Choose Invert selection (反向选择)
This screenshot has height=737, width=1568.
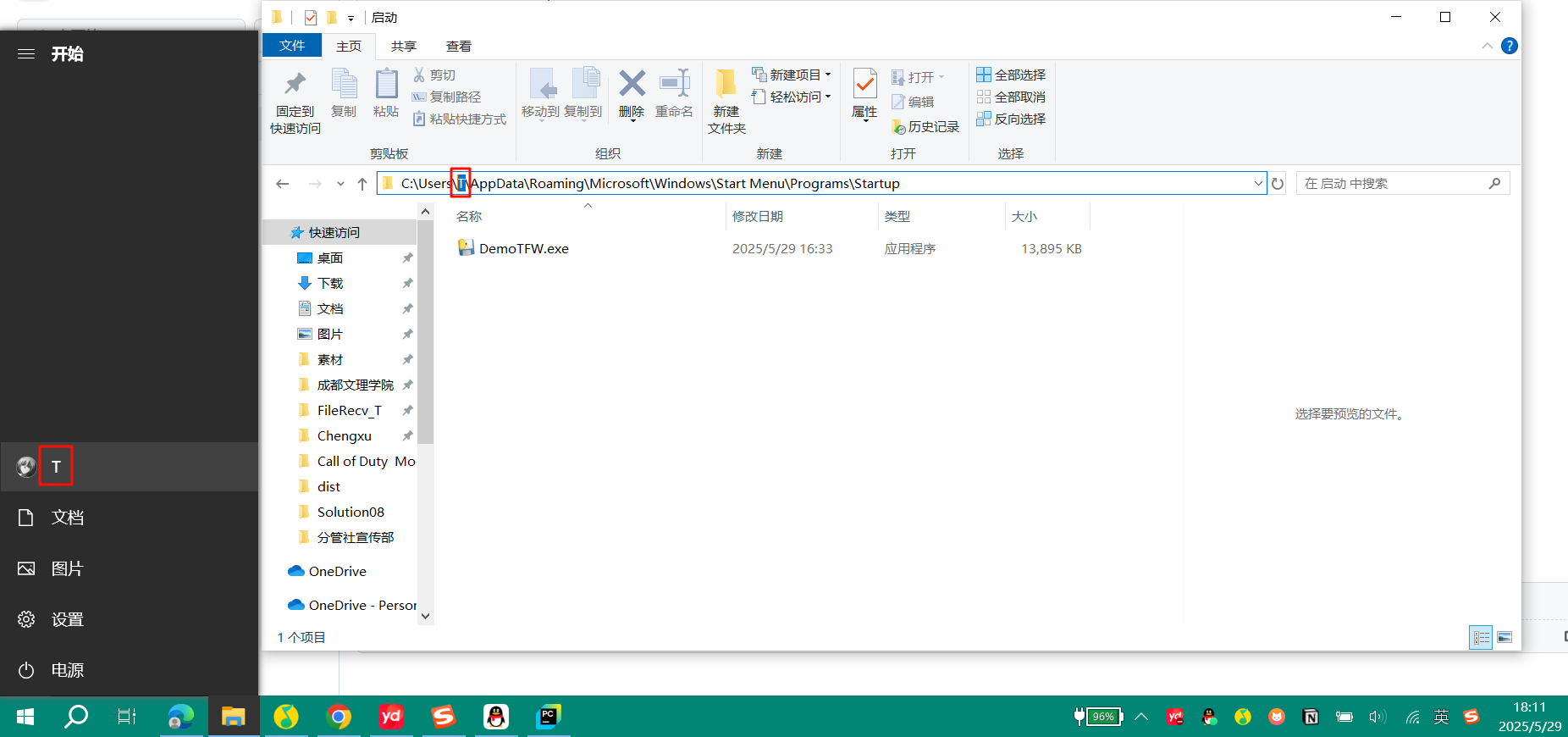[1011, 119]
